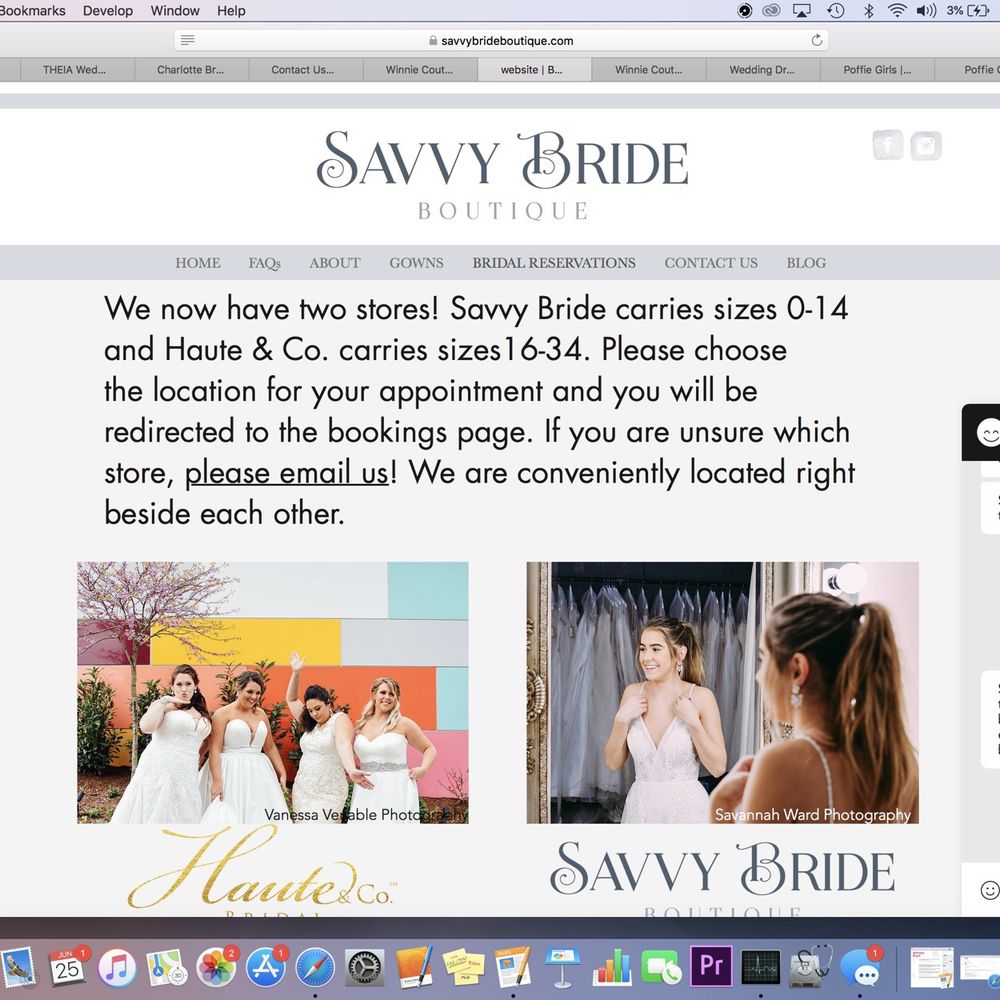
Task: Switch to THEIA Wed... tab
Action: tap(77, 70)
